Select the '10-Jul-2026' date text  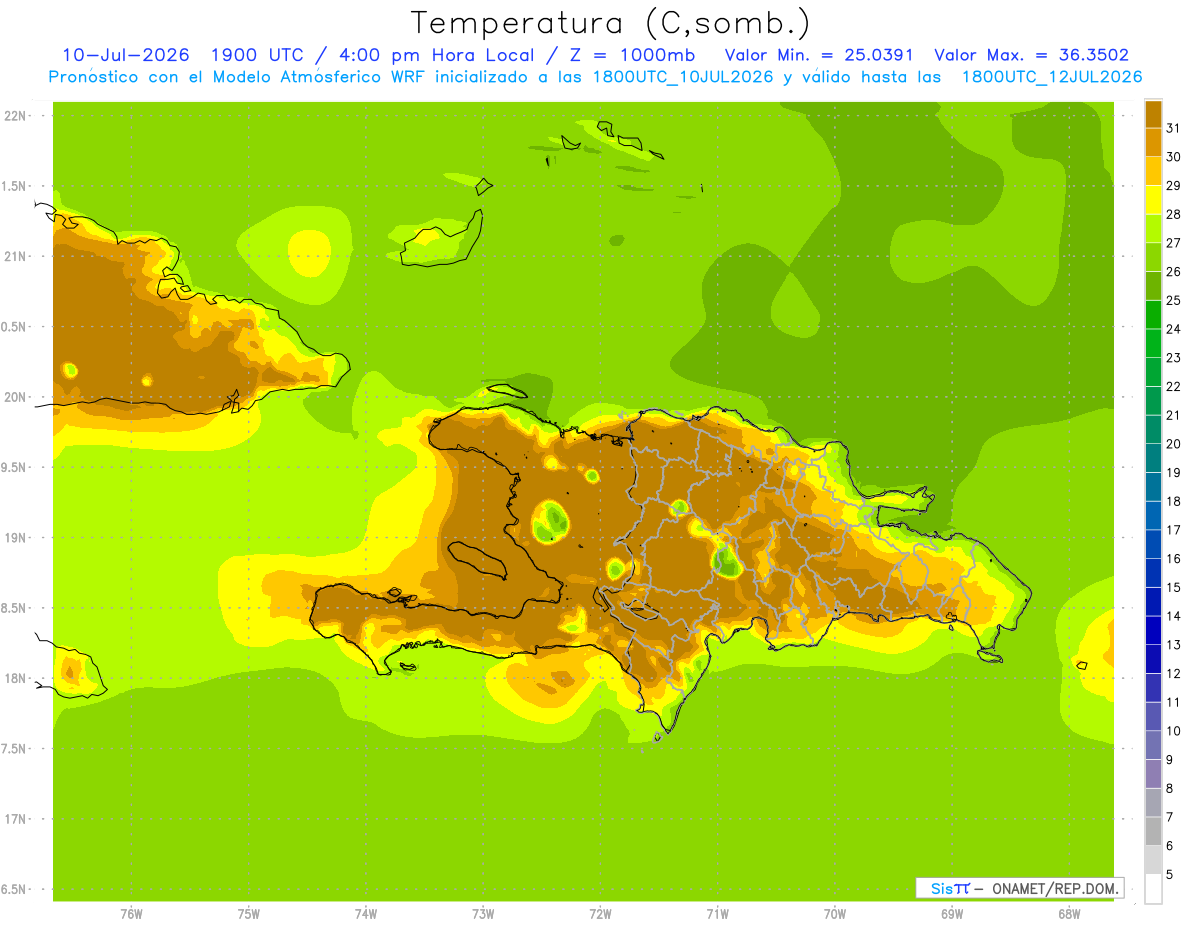click(126, 55)
